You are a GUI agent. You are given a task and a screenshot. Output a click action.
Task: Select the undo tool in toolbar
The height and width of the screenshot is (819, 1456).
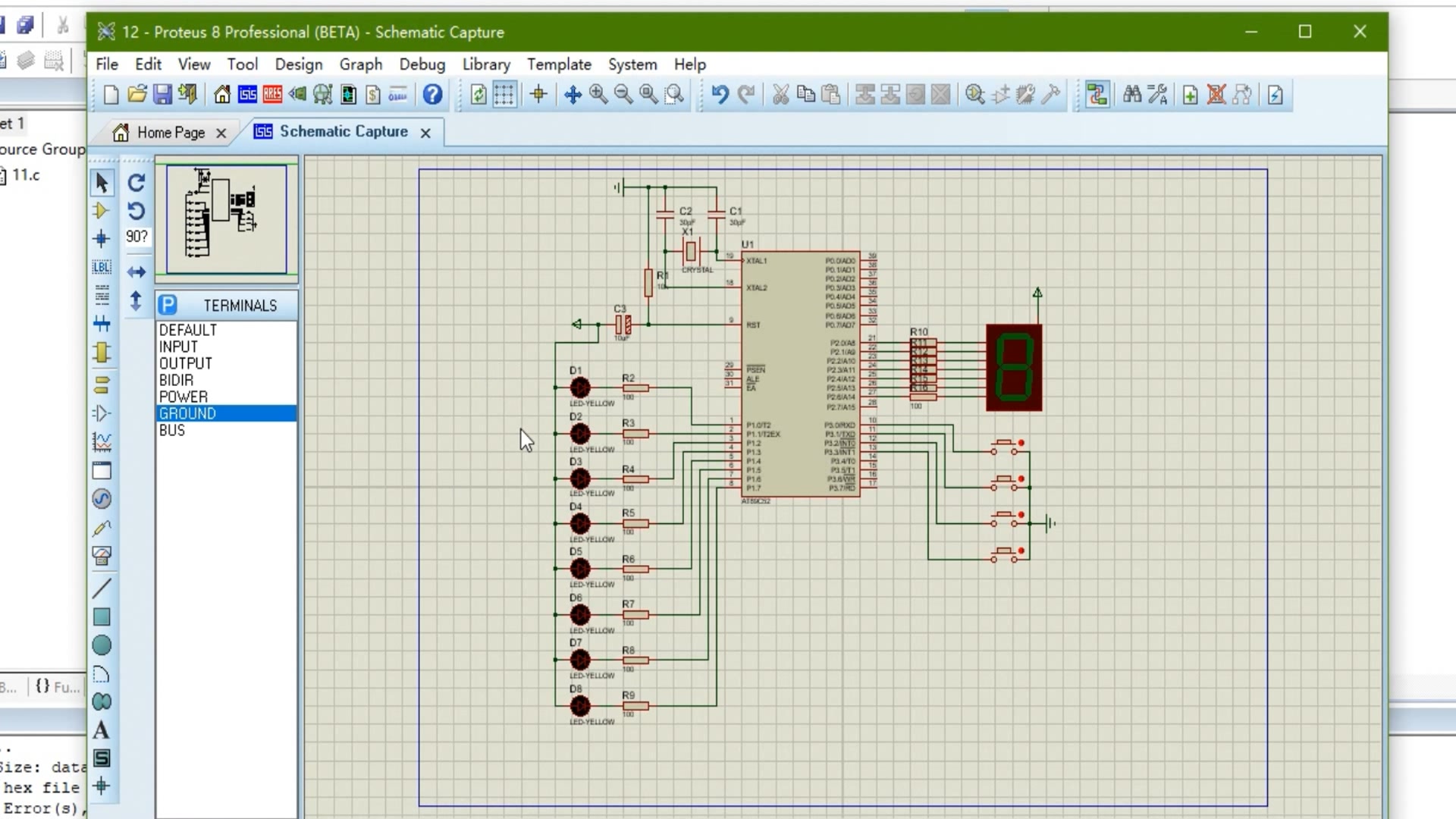coord(719,94)
